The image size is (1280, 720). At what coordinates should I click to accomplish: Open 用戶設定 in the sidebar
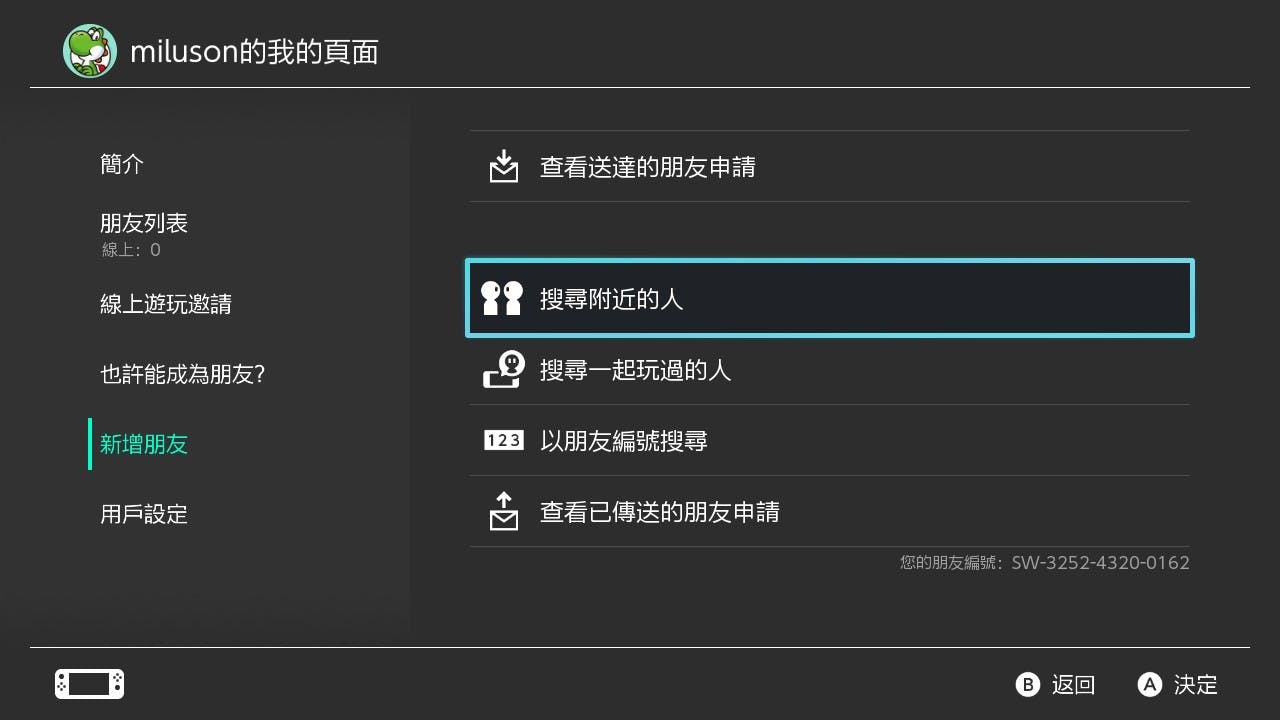(144, 514)
